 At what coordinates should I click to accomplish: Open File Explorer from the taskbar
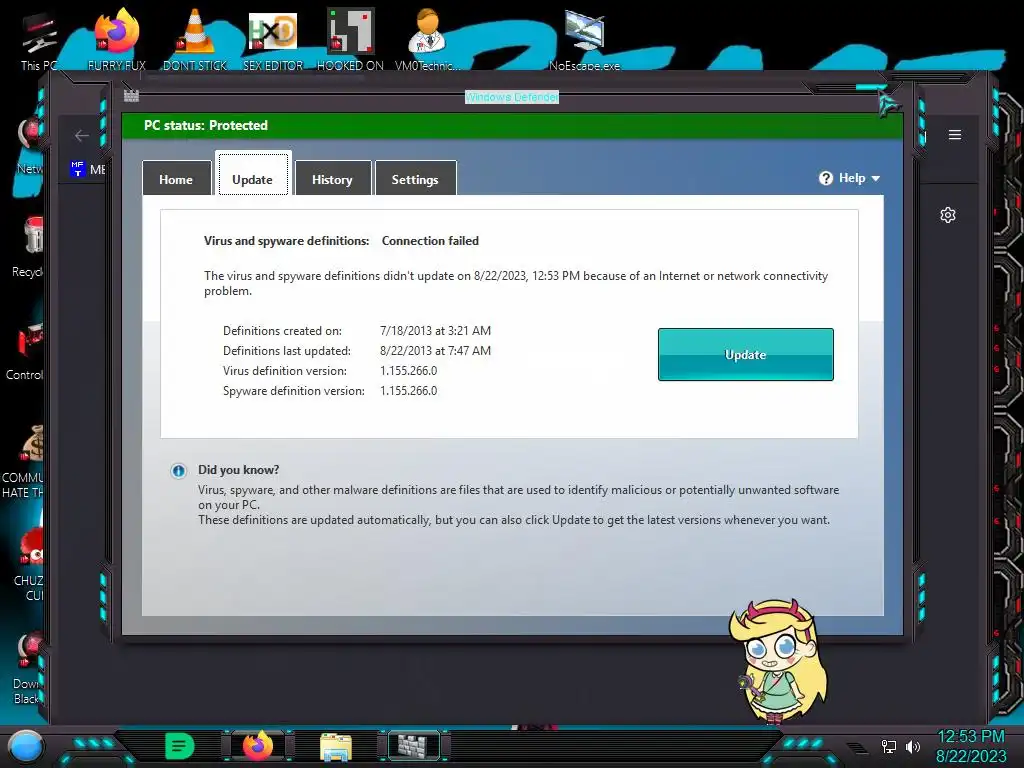[336, 747]
